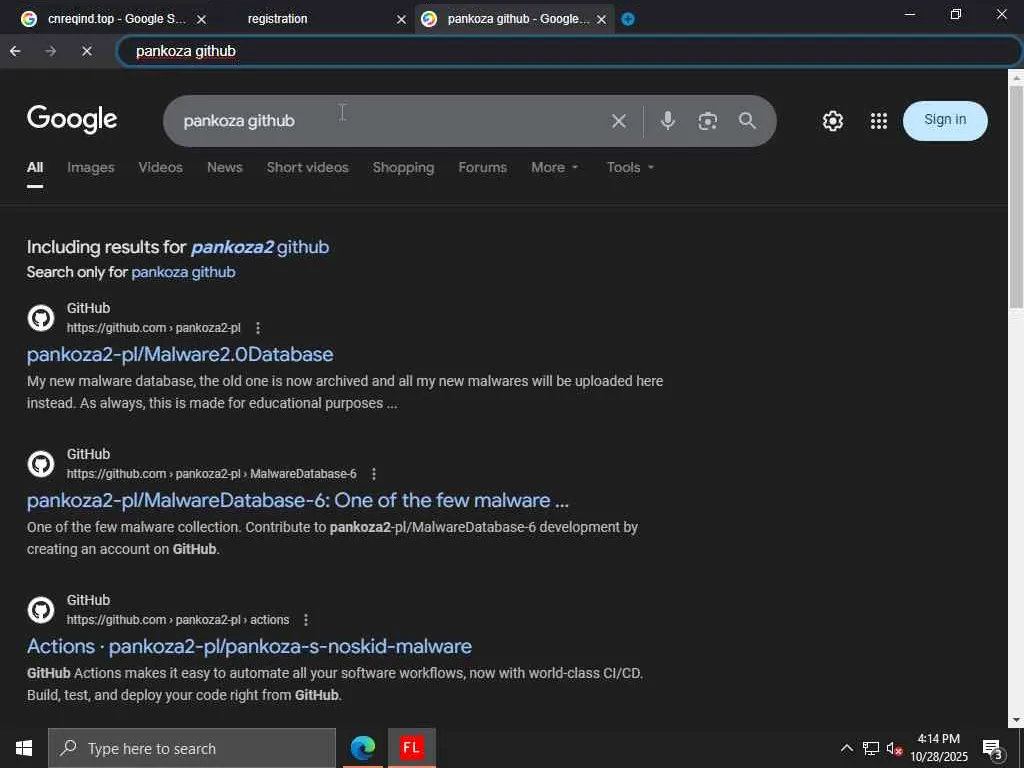Open the Google apps grid

coord(878,121)
